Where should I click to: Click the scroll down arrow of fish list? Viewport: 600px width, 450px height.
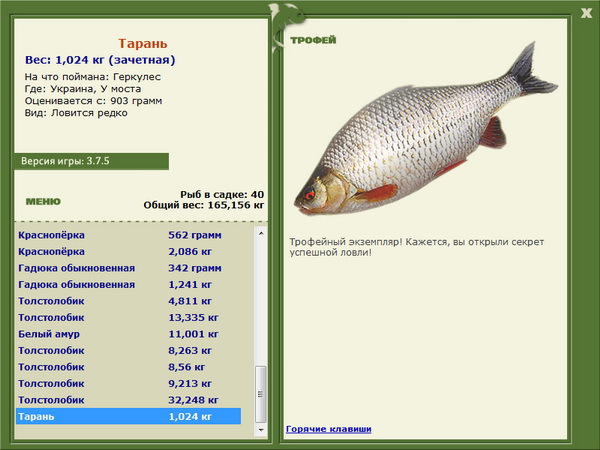pyautogui.click(x=261, y=430)
